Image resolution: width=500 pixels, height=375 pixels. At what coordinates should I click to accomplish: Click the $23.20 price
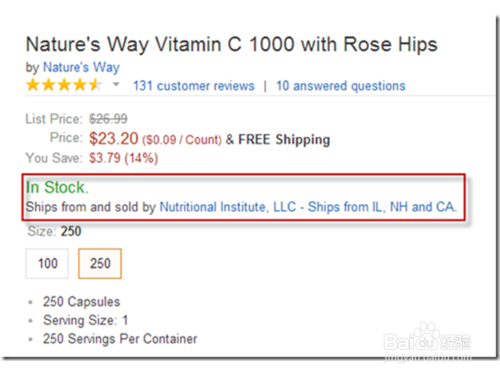(113, 139)
